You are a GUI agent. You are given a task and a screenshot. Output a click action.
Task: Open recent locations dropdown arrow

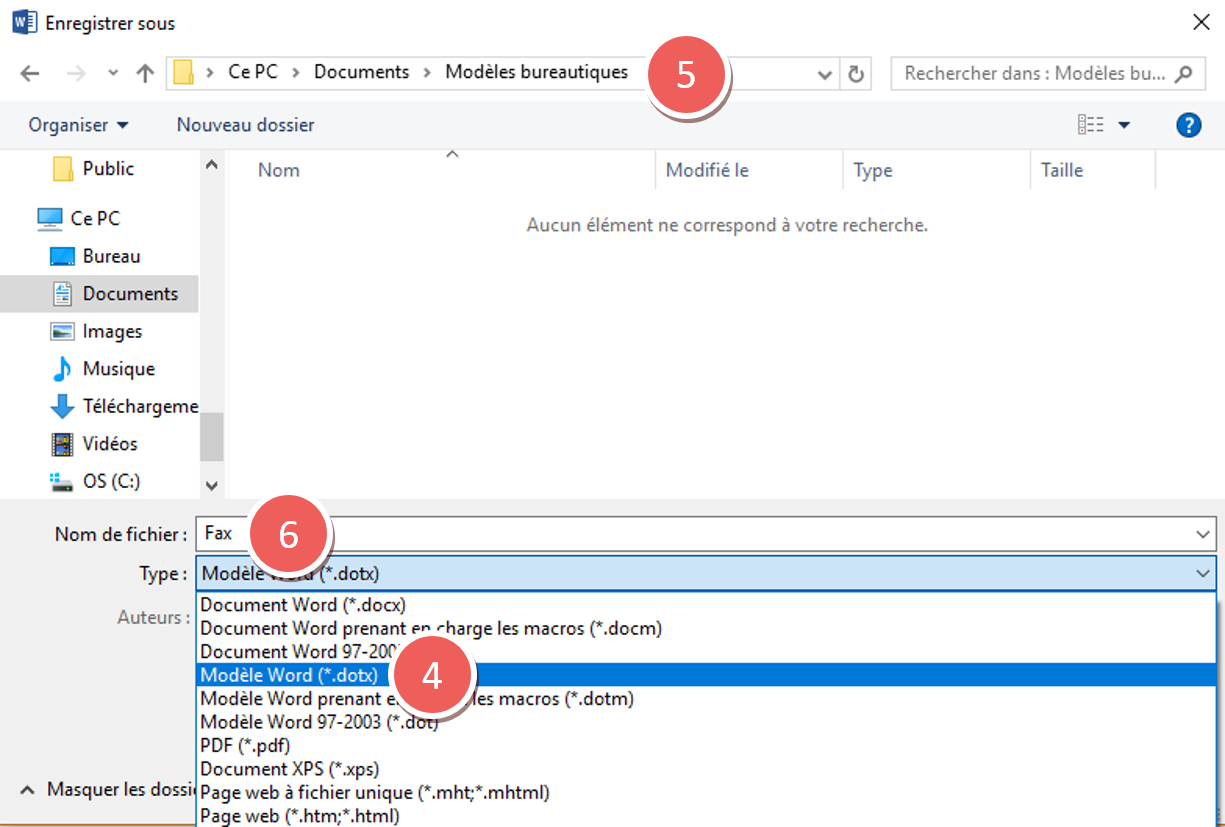[x=113, y=73]
